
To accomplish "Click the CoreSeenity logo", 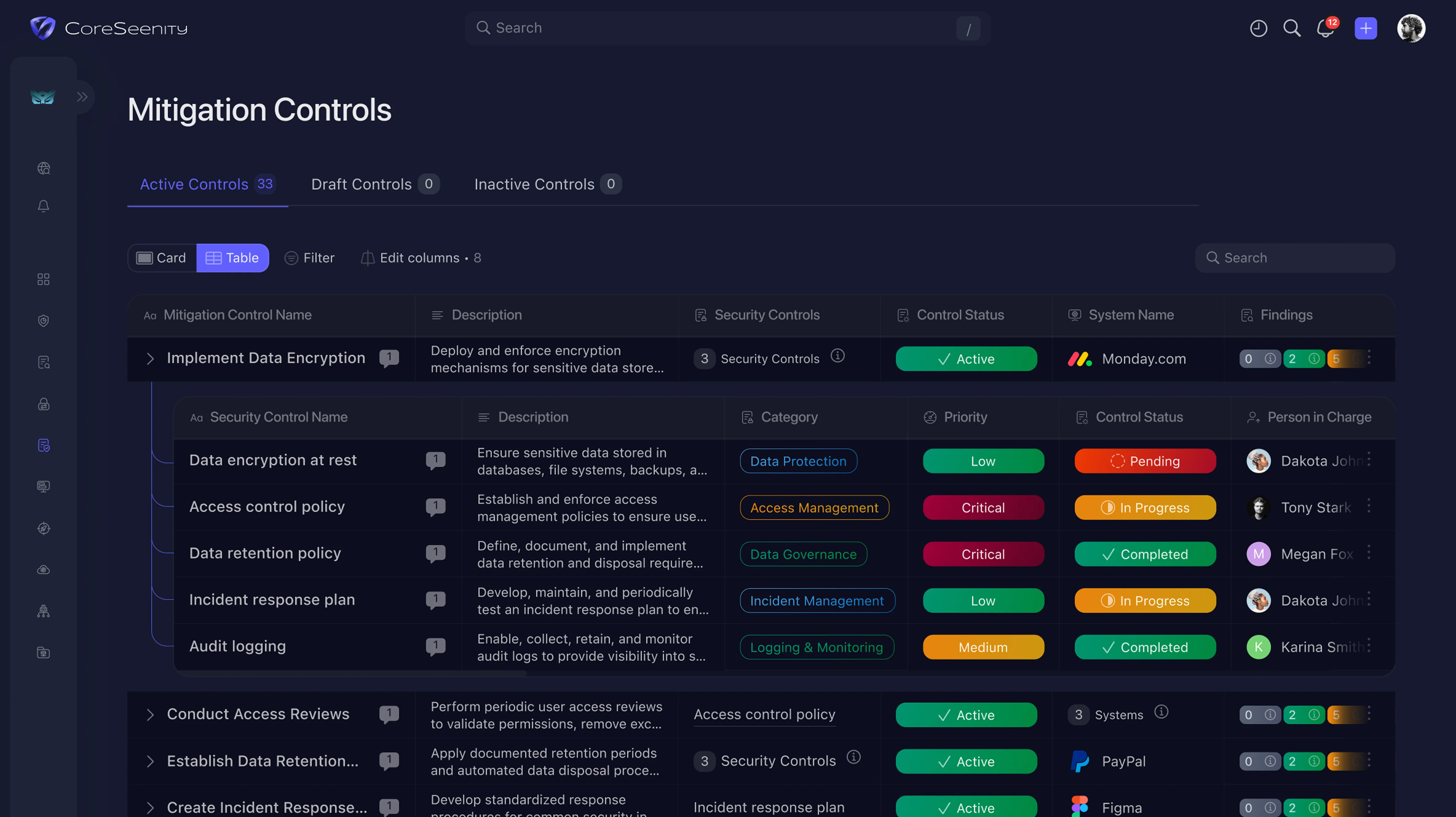I will 109,28.
